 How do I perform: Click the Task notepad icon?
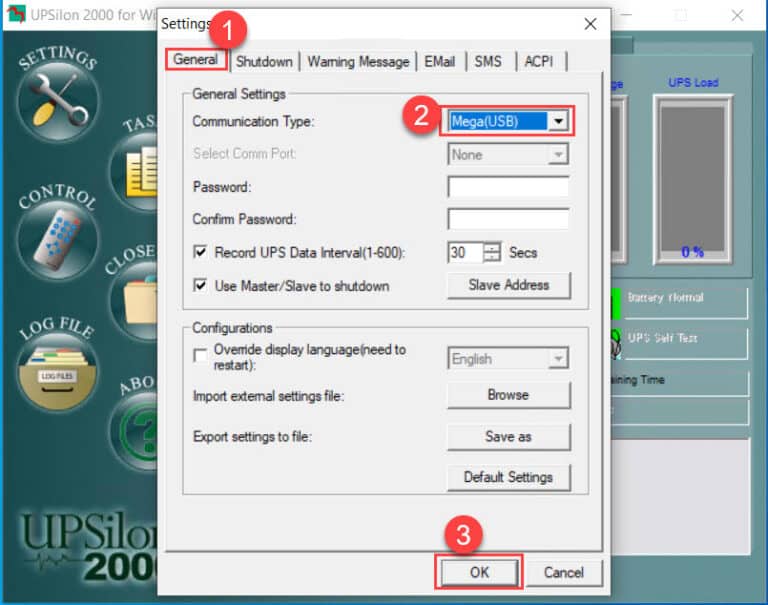click(134, 172)
